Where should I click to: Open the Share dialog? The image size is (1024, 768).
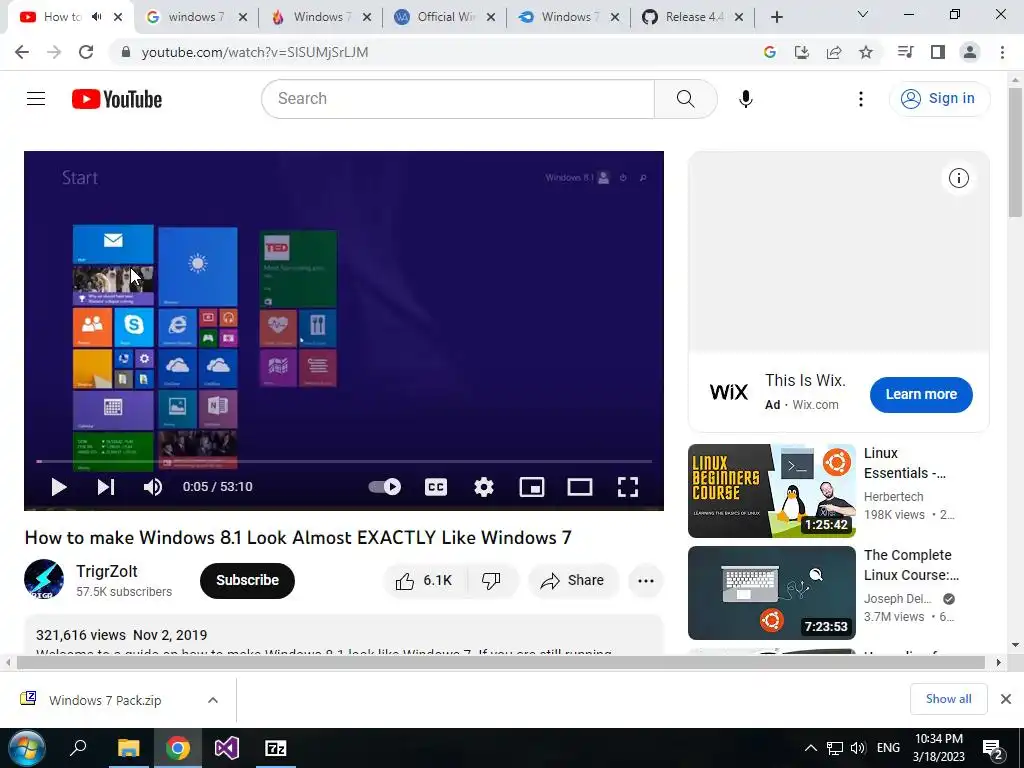(573, 581)
